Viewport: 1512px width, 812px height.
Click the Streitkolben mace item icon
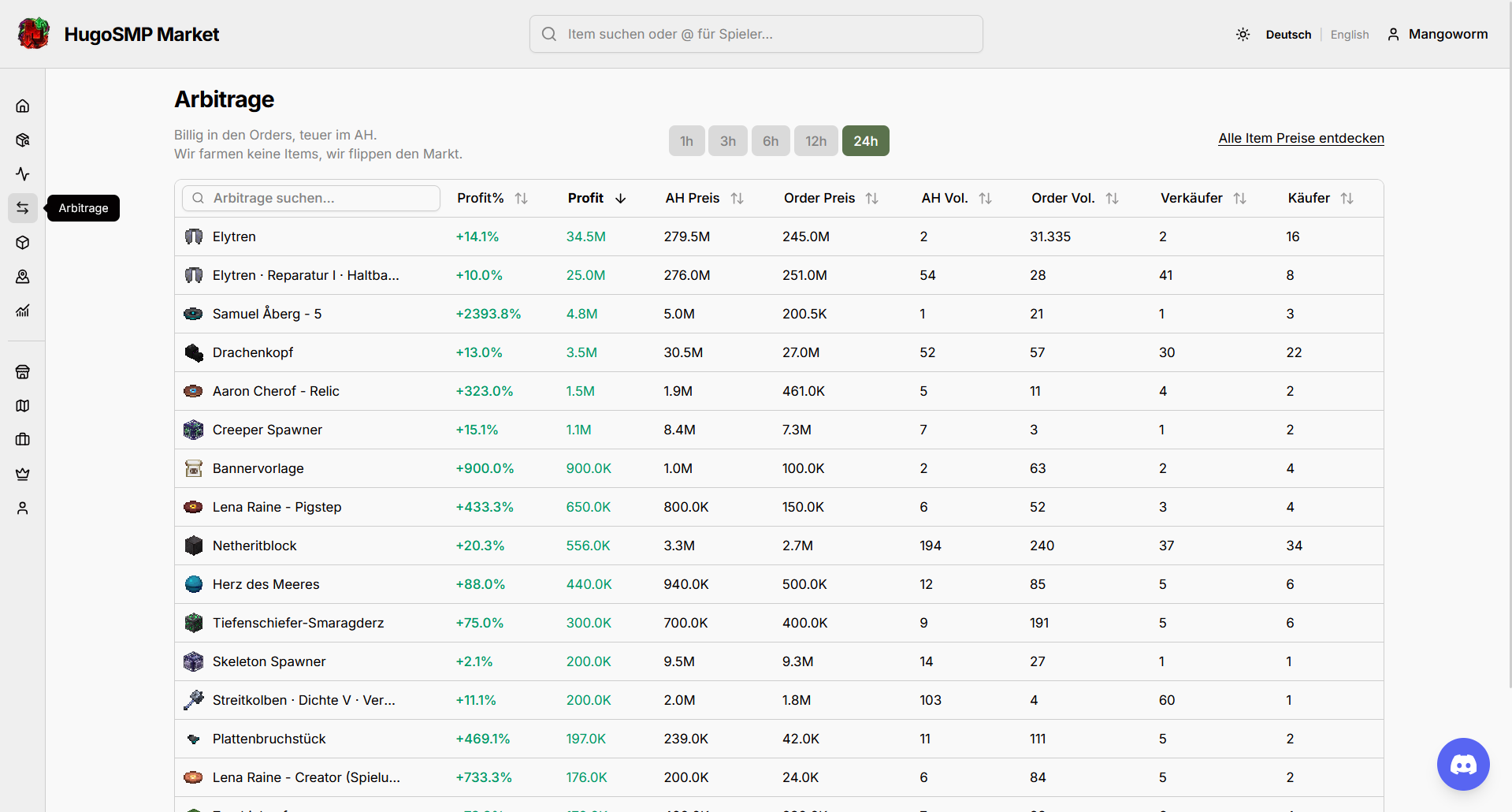click(x=194, y=700)
